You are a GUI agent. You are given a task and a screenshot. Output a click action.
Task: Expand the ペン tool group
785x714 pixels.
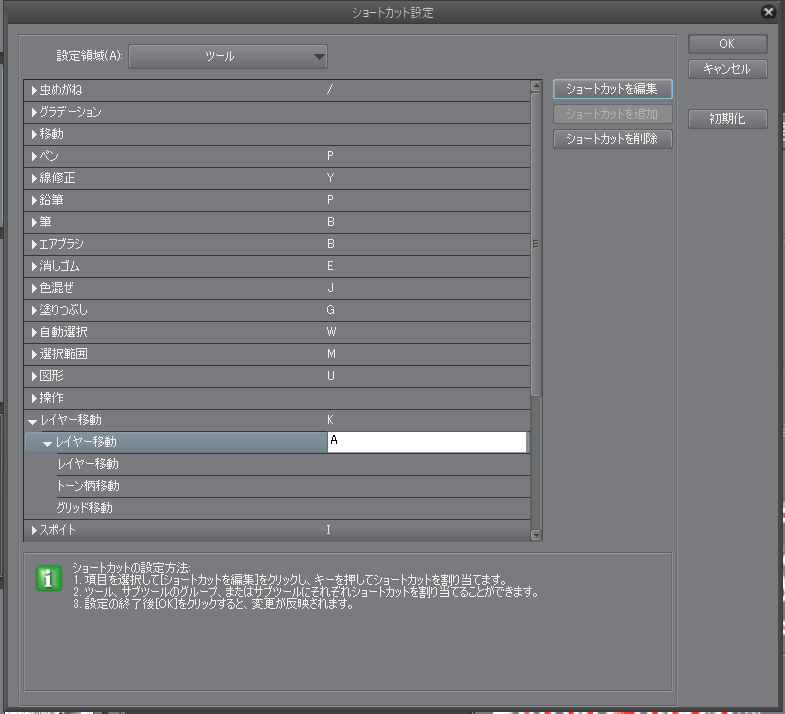(34, 157)
